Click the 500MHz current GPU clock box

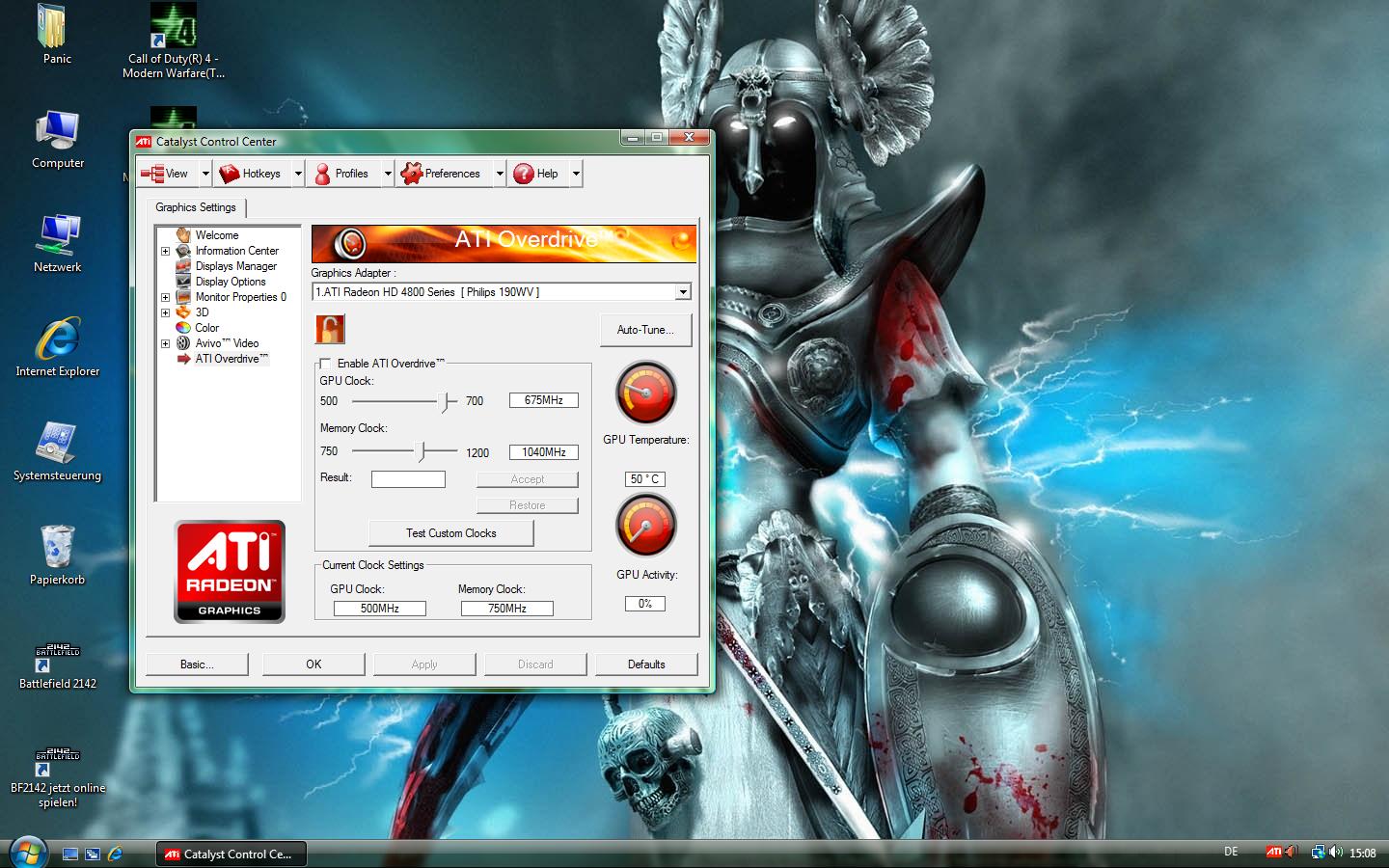pyautogui.click(x=380, y=609)
